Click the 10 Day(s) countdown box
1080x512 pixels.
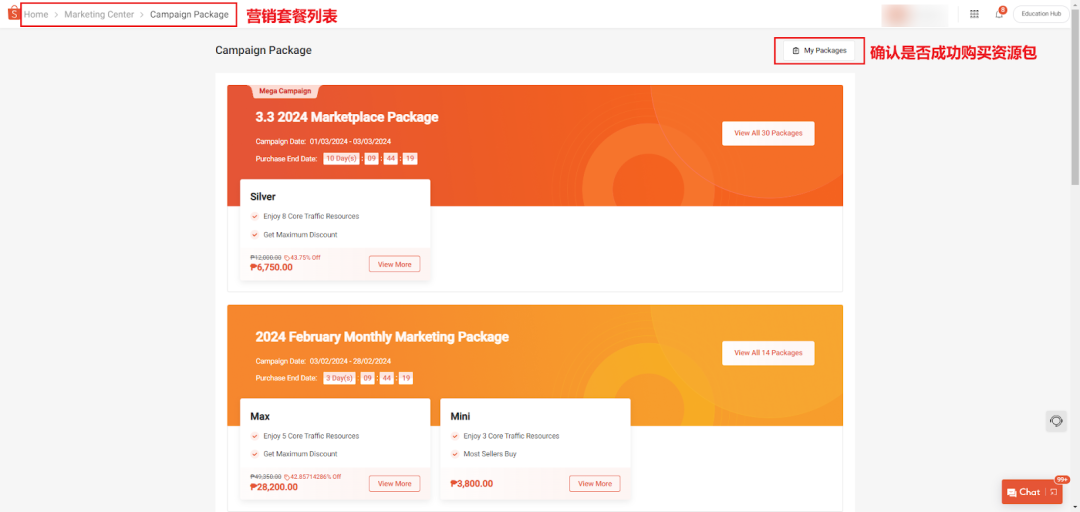[x=342, y=158]
